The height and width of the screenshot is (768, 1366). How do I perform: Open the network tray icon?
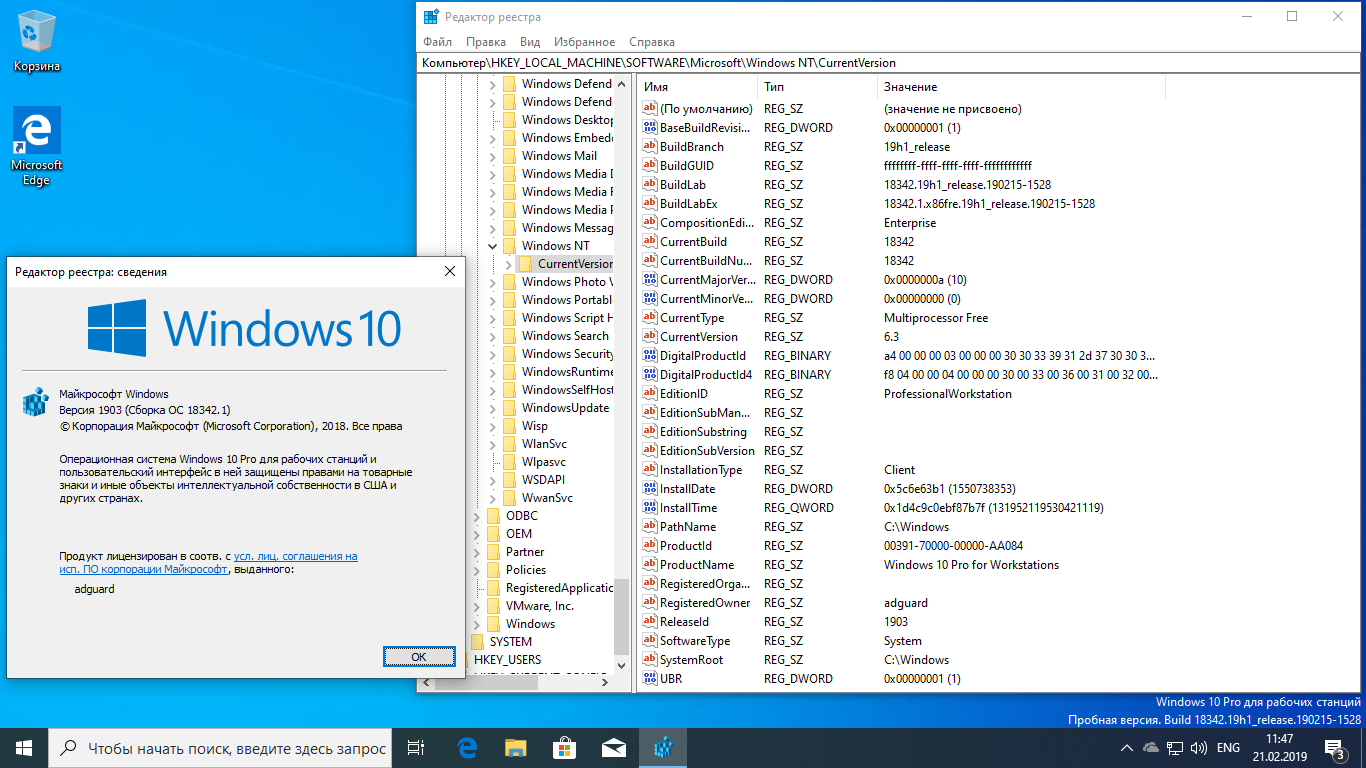1175,748
